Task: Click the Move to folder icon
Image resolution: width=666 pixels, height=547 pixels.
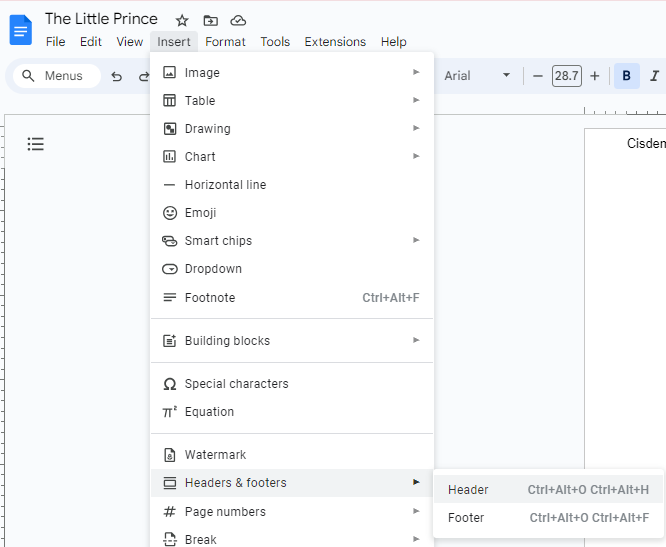Action: tap(210, 20)
